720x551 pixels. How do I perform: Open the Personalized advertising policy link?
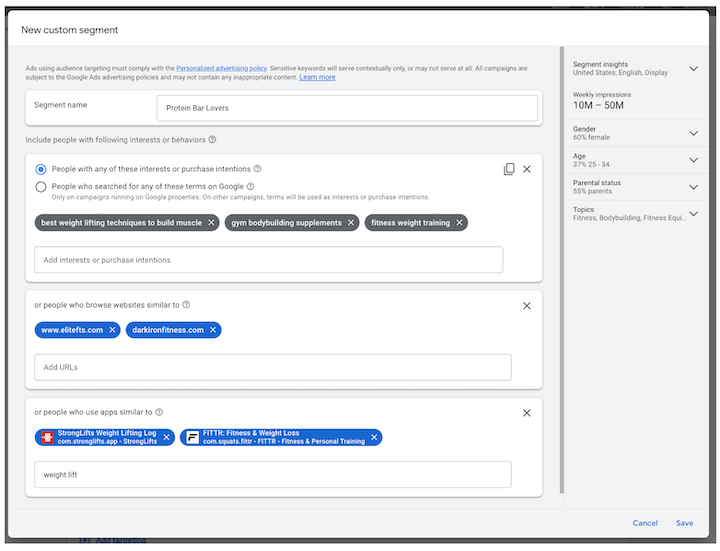click(x=221, y=68)
